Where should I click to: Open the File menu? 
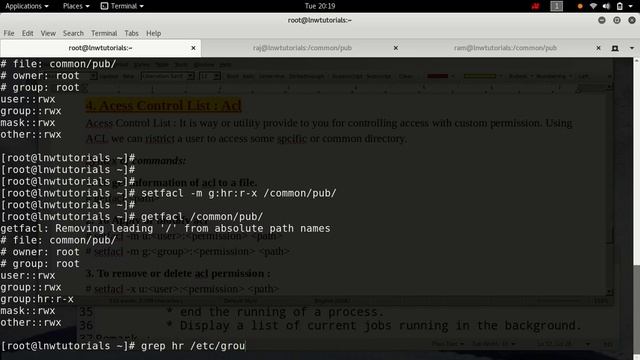point(9,33)
